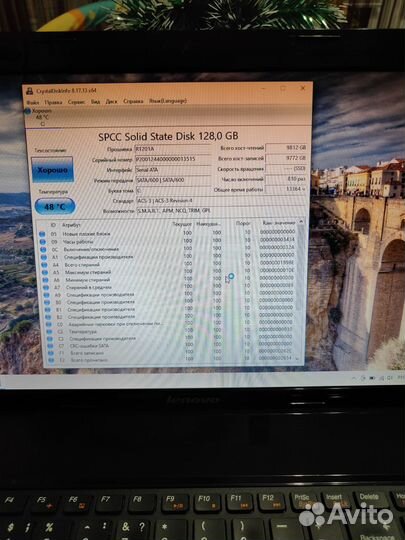The image size is (405, 540).
Task: Click status icon of A5 Максимум стираний
Action: pyautogui.click(x=45, y=273)
